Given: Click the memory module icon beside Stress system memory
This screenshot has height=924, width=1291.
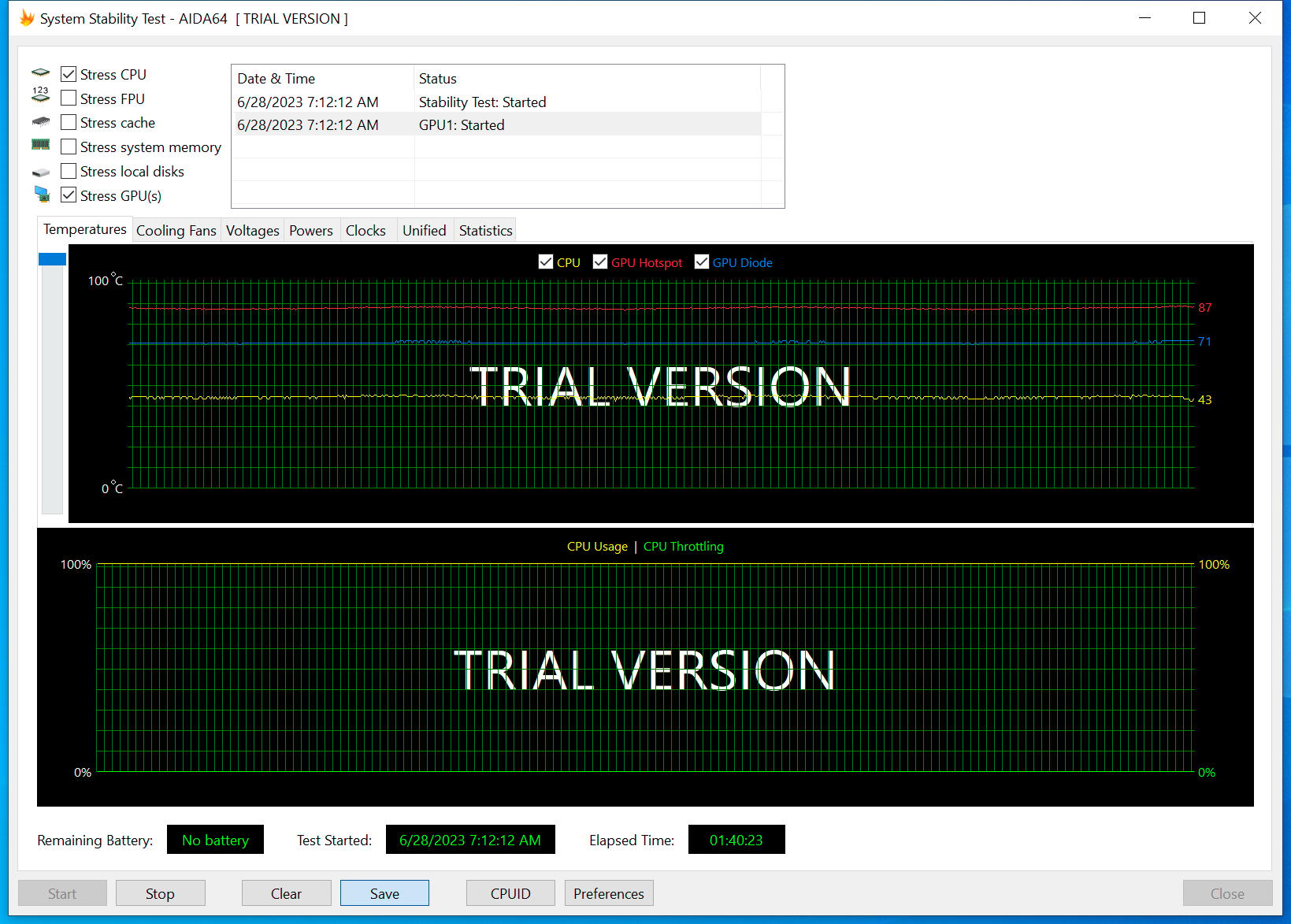Looking at the screenshot, I should pos(41,145).
